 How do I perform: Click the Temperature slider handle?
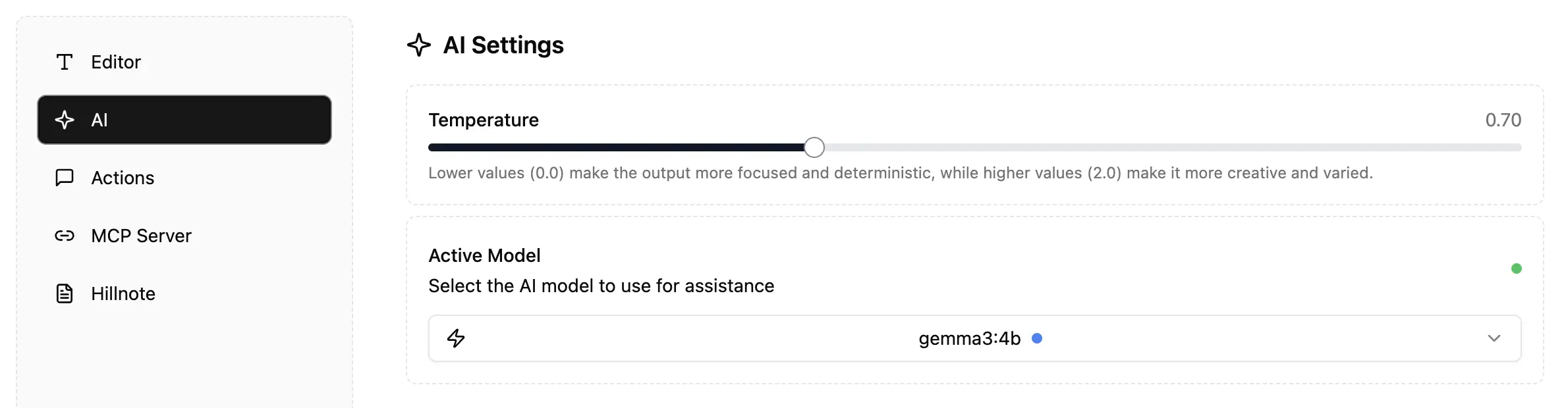(814, 147)
